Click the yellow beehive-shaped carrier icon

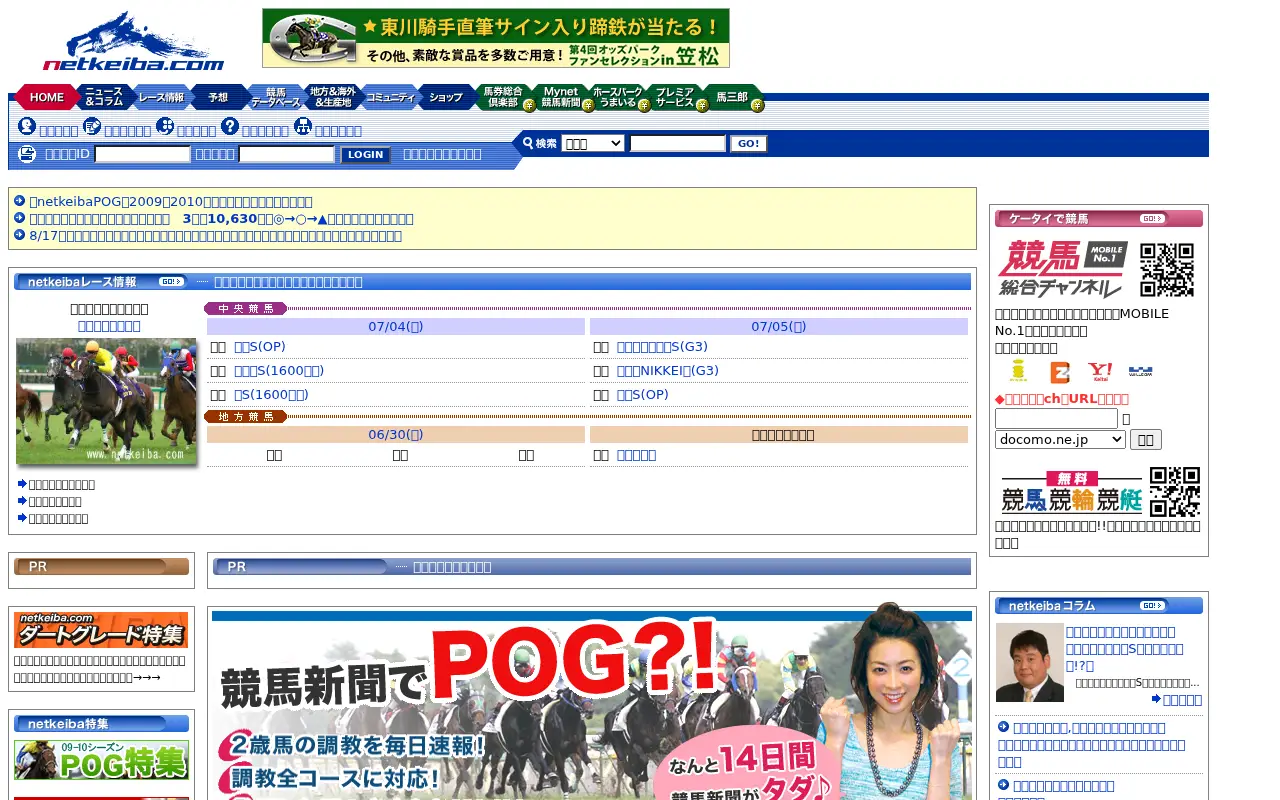click(1018, 372)
